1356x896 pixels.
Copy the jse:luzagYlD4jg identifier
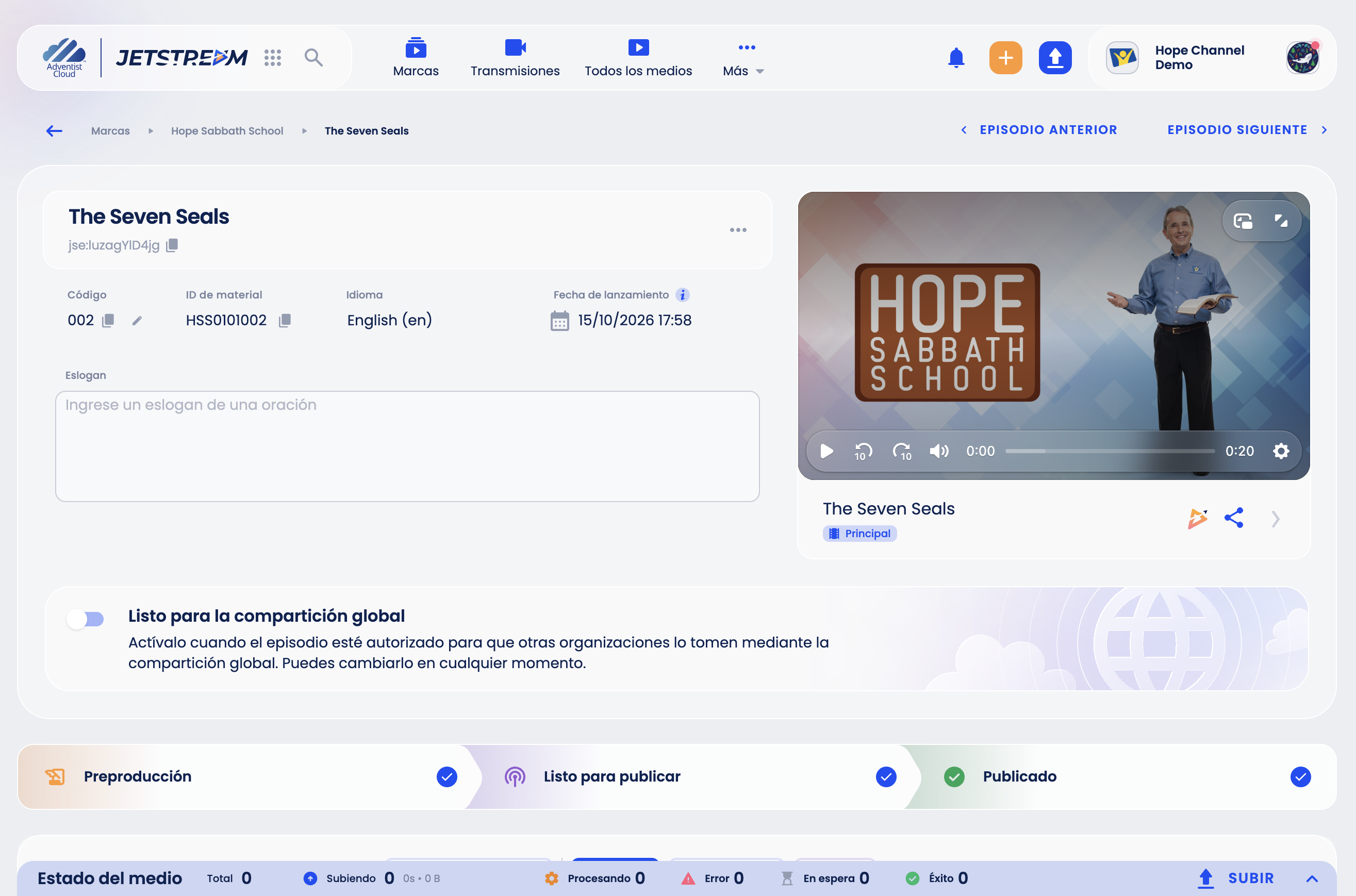(x=172, y=245)
